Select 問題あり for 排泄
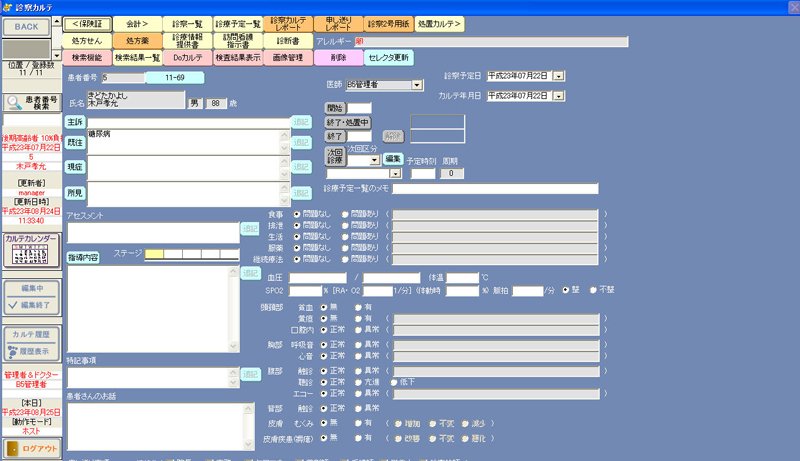Viewport: 800px width, 461px height. tap(345, 225)
